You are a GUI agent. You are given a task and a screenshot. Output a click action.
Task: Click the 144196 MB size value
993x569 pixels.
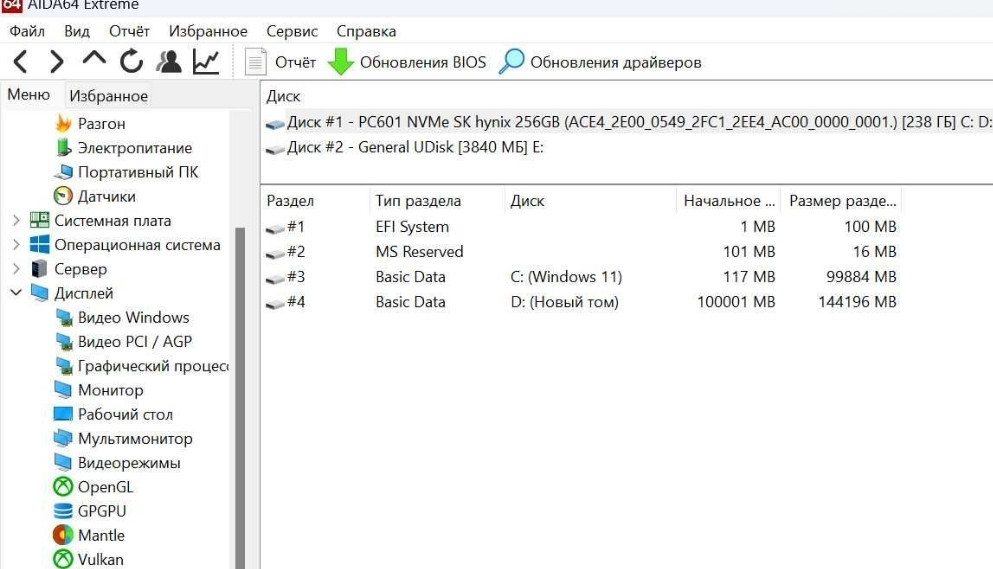click(857, 302)
